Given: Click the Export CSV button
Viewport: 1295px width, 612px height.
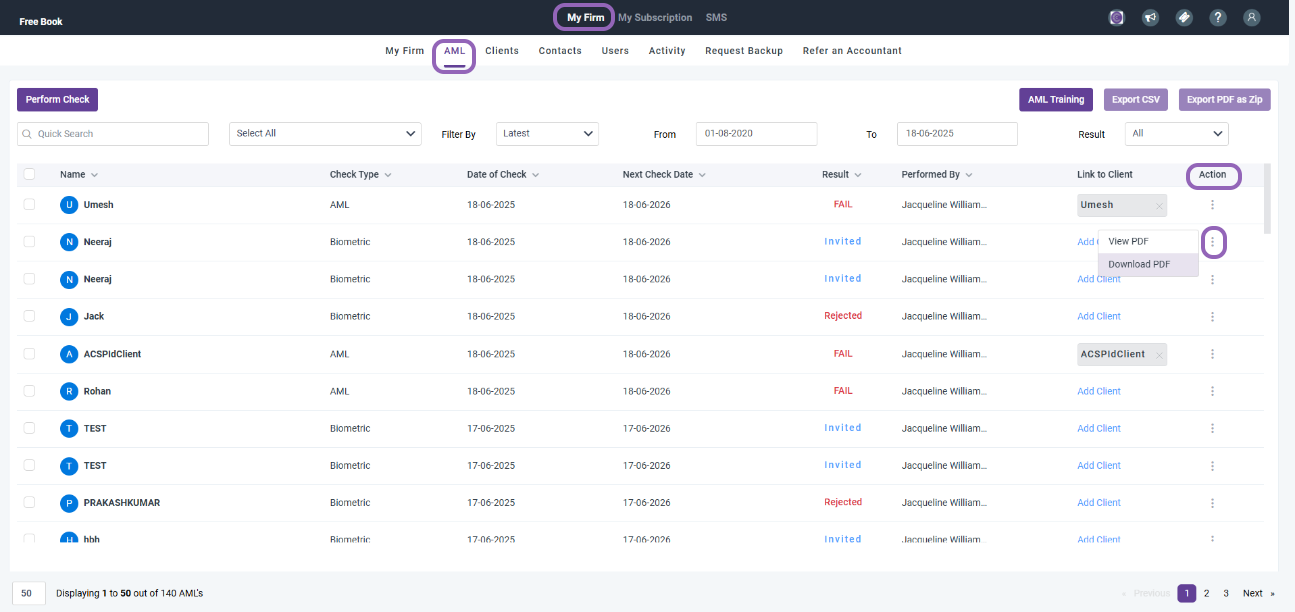Looking at the screenshot, I should pyautogui.click(x=1136, y=99).
